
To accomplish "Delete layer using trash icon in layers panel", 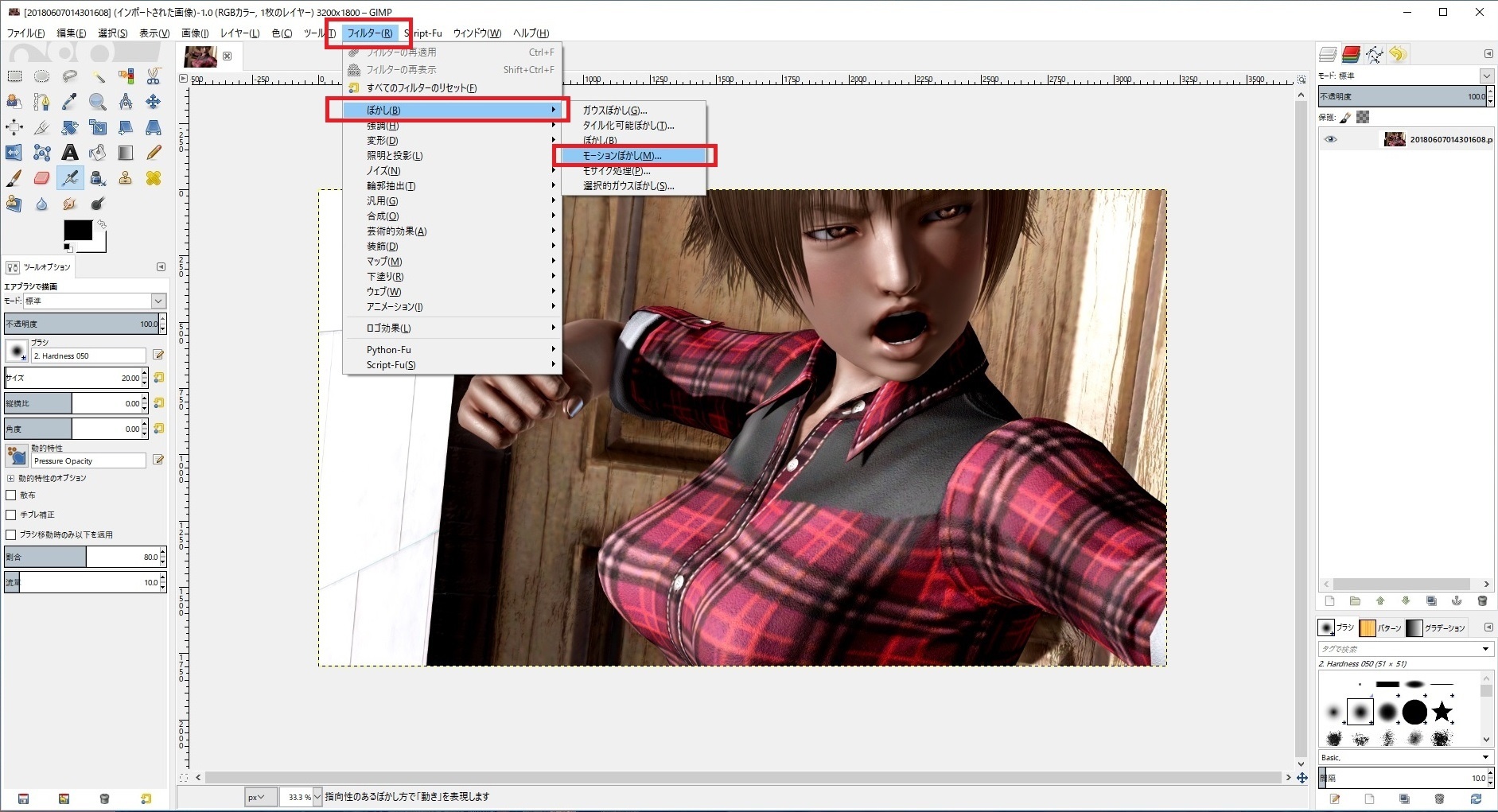I will click(1482, 601).
